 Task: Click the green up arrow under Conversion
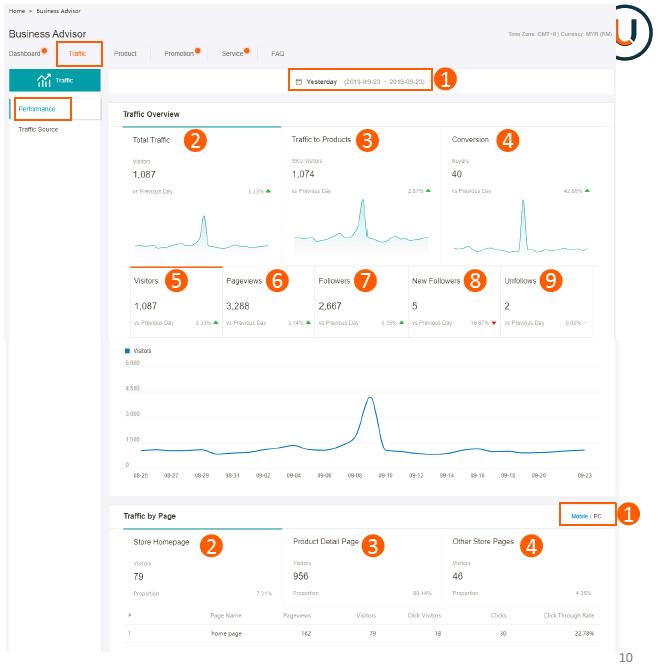588,191
